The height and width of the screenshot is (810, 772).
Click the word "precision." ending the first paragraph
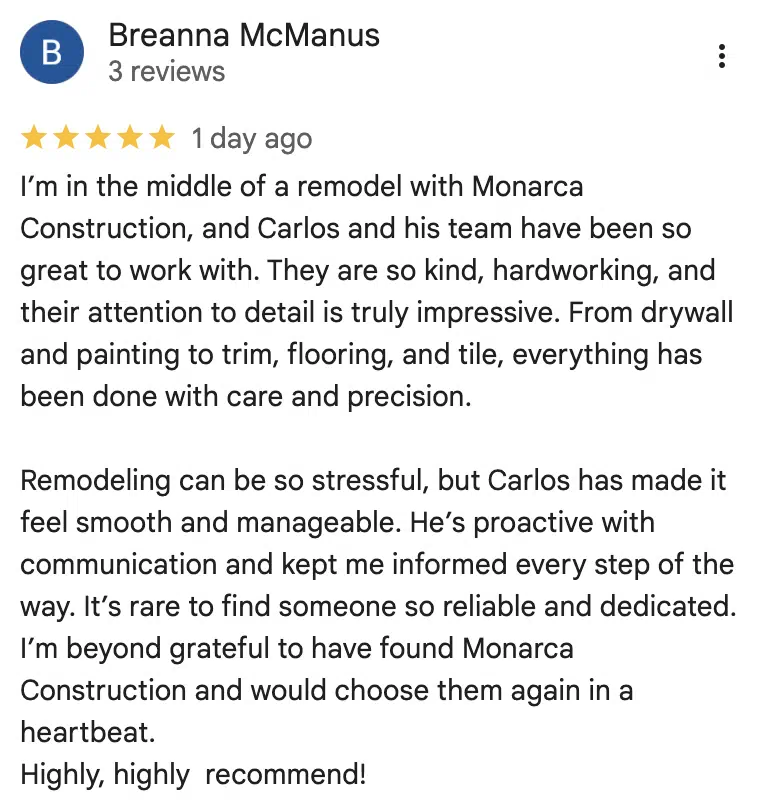pos(408,396)
